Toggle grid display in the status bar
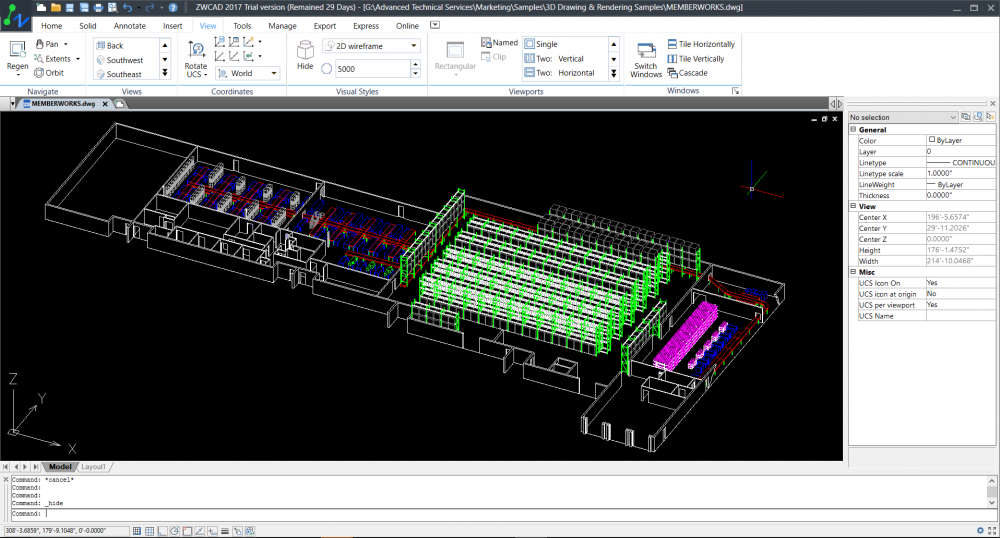Image resolution: width=1000 pixels, height=538 pixels. click(149, 531)
